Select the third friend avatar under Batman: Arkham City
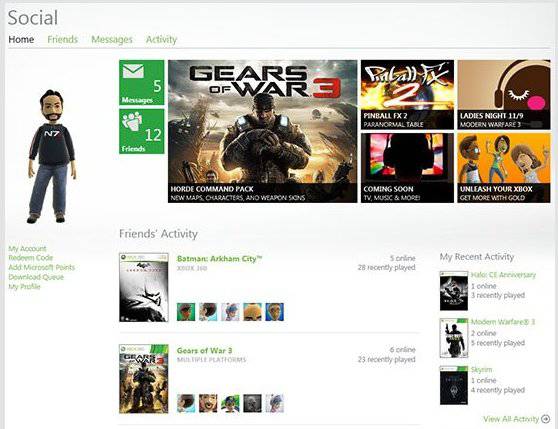 230,312
